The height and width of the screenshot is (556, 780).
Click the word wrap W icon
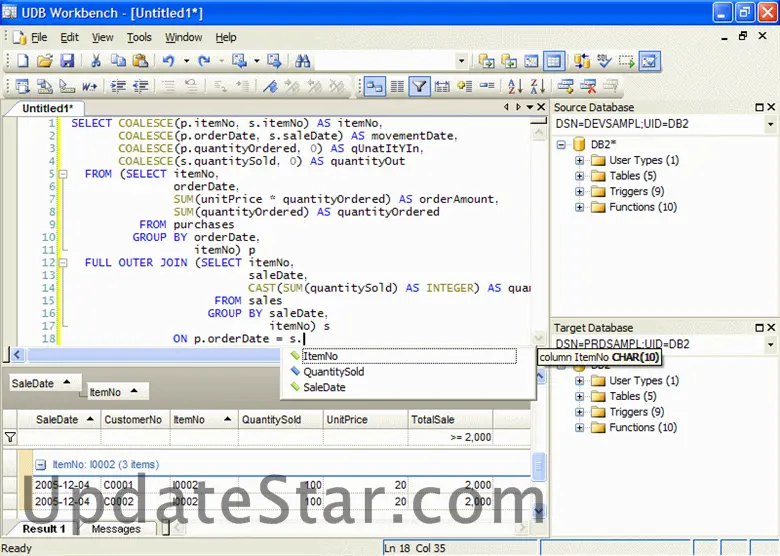click(x=89, y=87)
